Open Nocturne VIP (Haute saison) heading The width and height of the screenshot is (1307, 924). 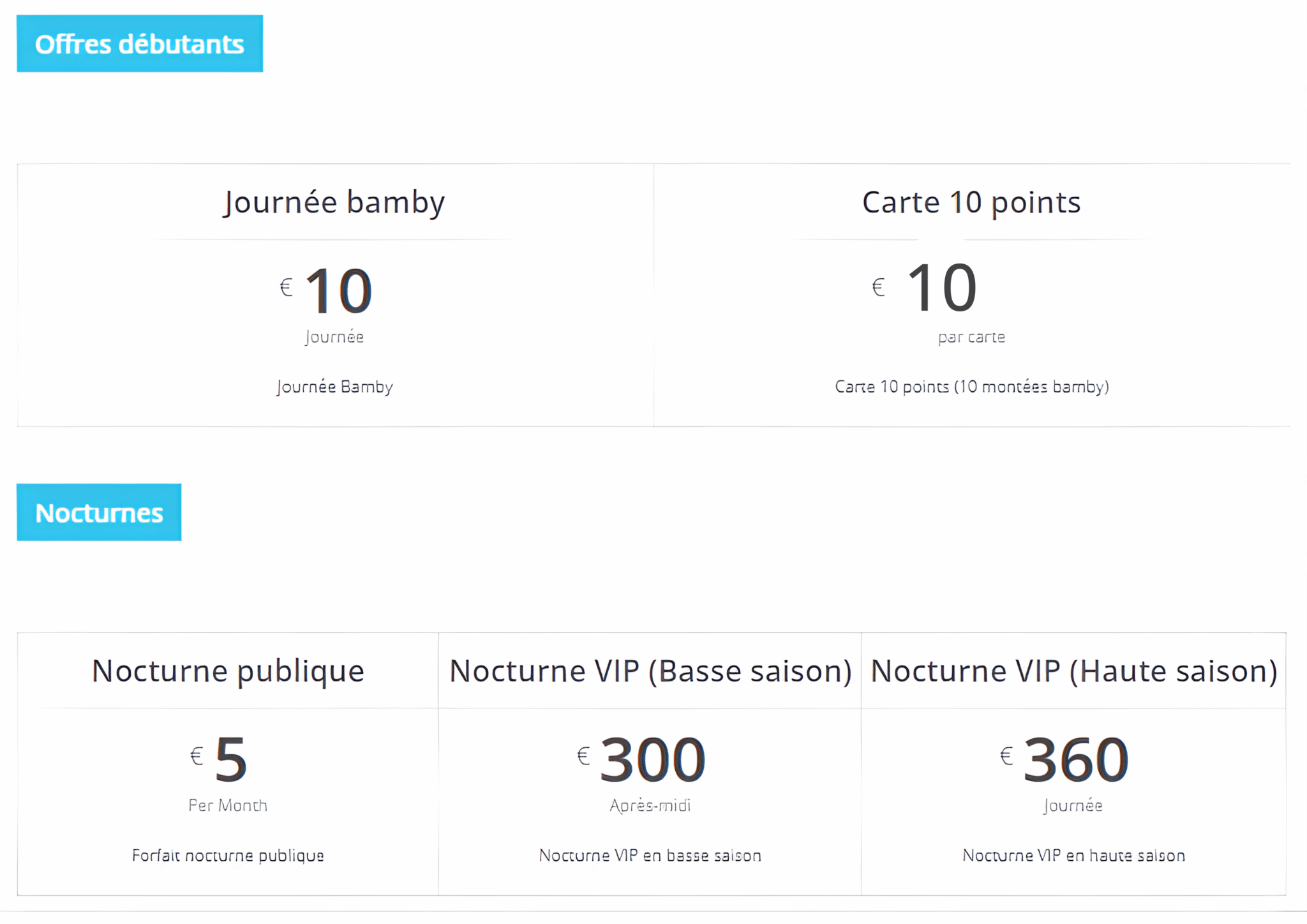tap(1073, 671)
